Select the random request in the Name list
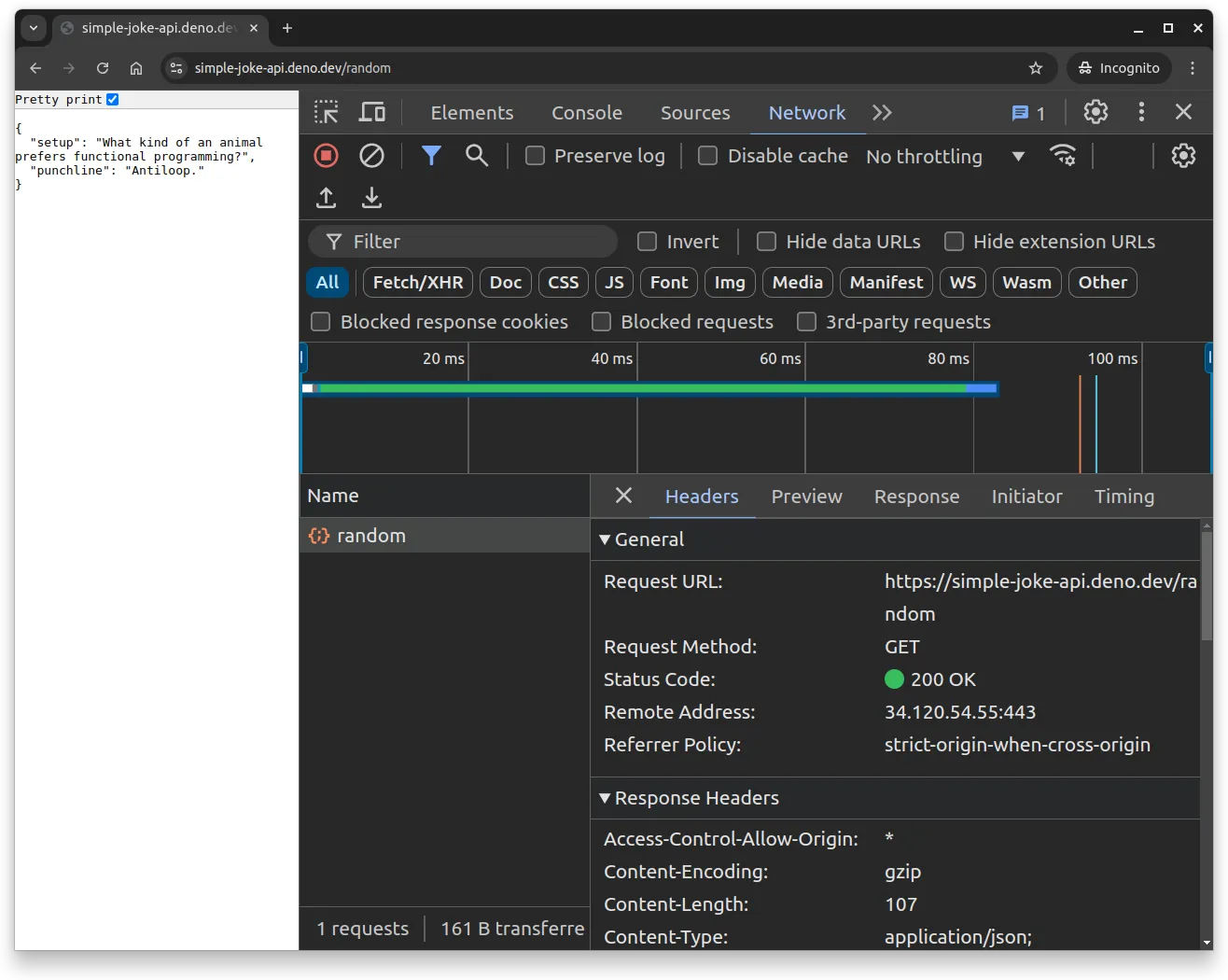This screenshot has height=980, width=1228. [x=371, y=535]
